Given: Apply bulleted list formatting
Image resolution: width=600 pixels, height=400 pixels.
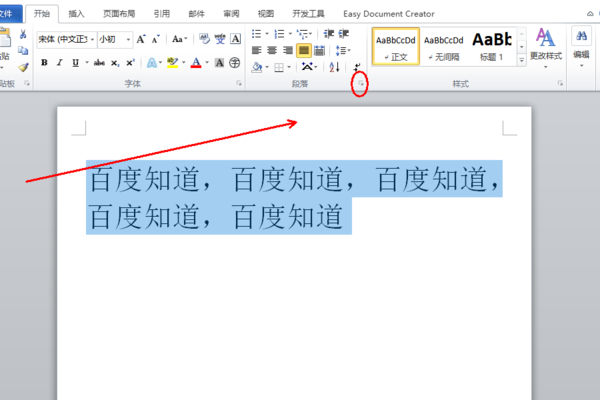Looking at the screenshot, I should (256, 34).
